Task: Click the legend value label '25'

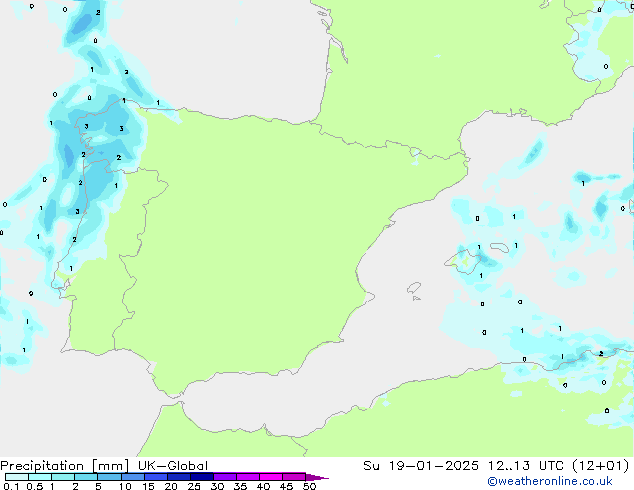Action: click(x=194, y=486)
